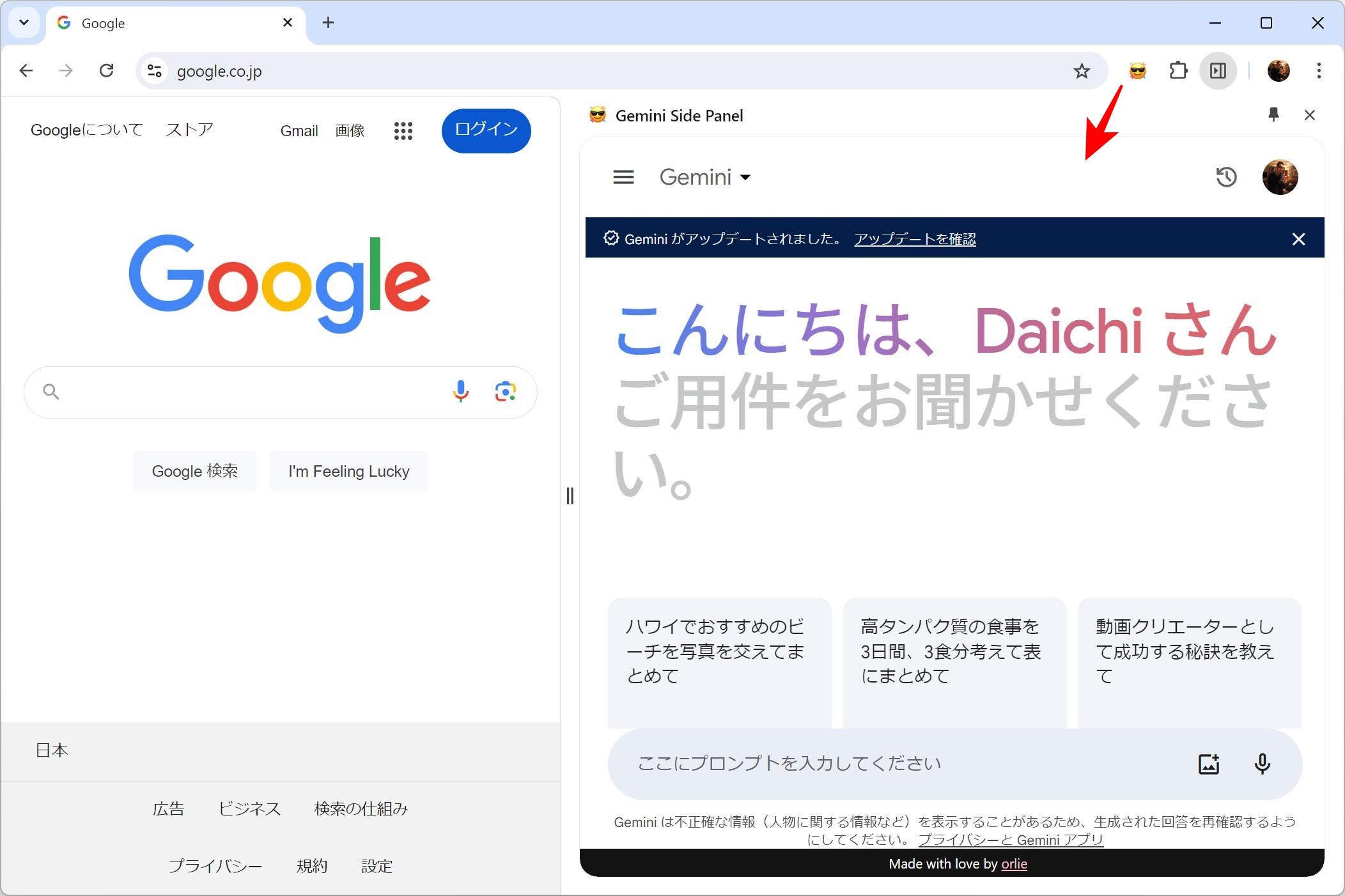
Task: Click the Google logo image
Action: (279, 284)
